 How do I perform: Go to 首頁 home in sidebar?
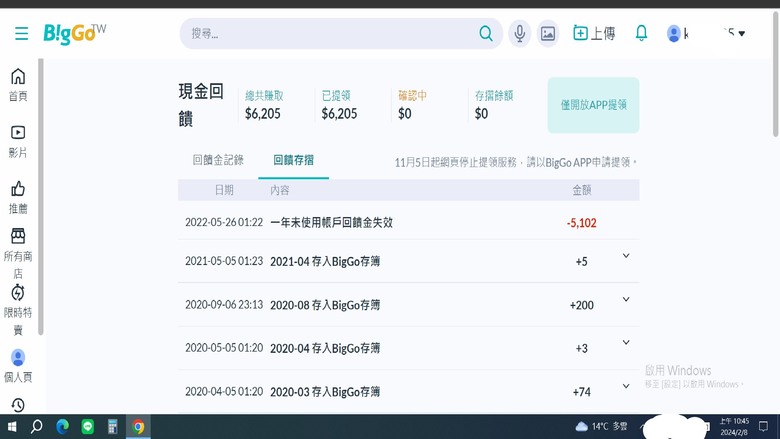click(18, 85)
